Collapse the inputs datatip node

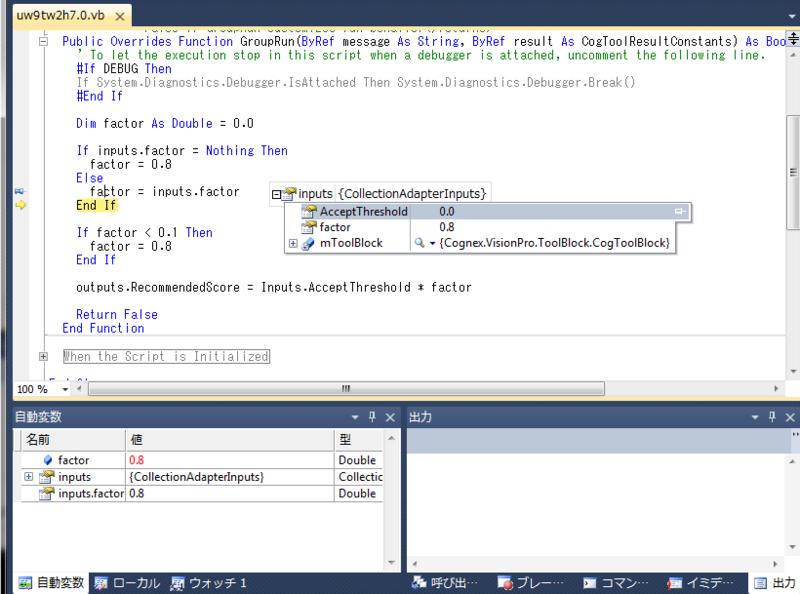pos(276,194)
